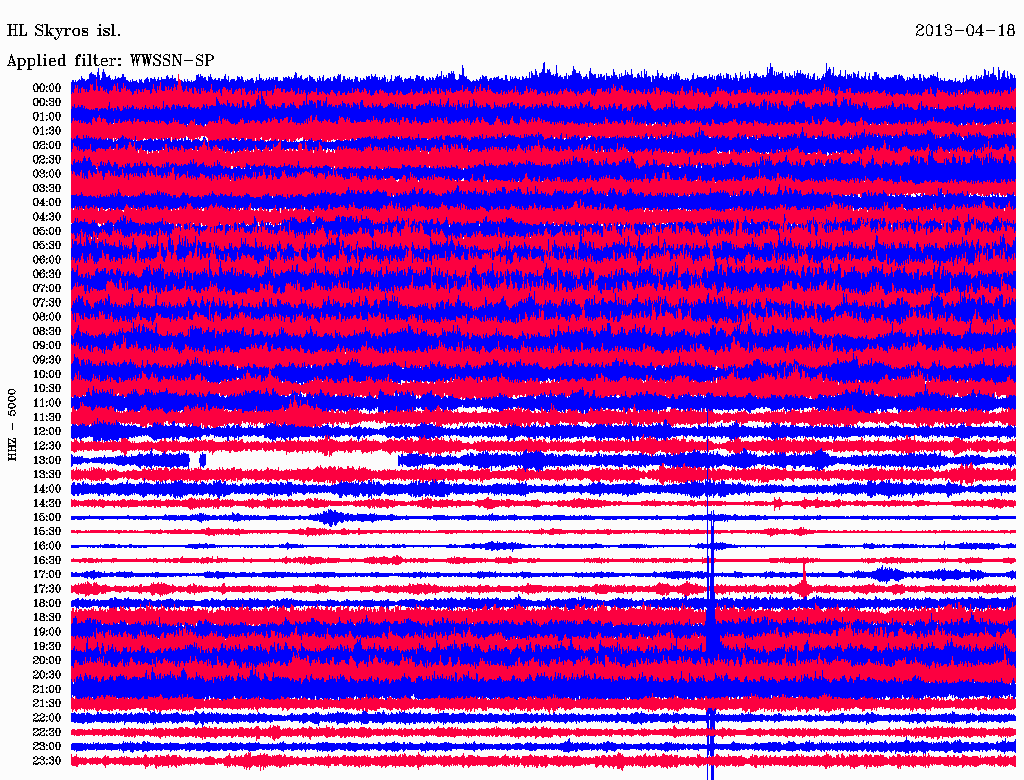
Task: Select the 16:00 time label
Action: pos(47,546)
